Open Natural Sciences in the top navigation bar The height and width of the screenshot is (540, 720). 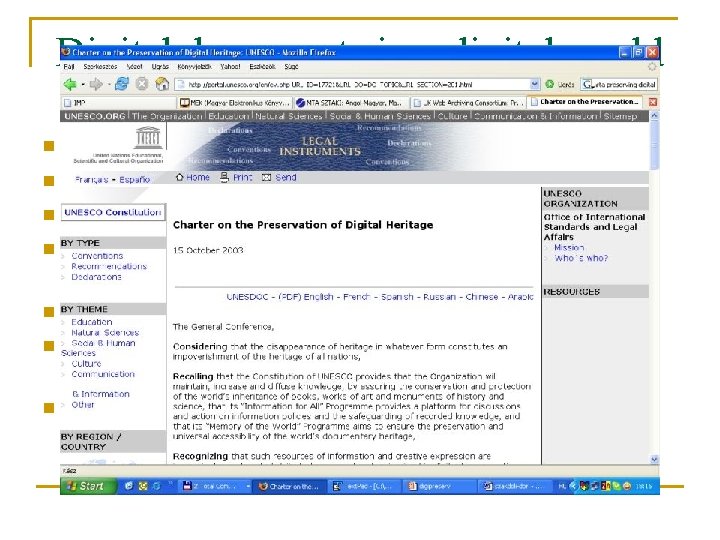click(x=289, y=116)
